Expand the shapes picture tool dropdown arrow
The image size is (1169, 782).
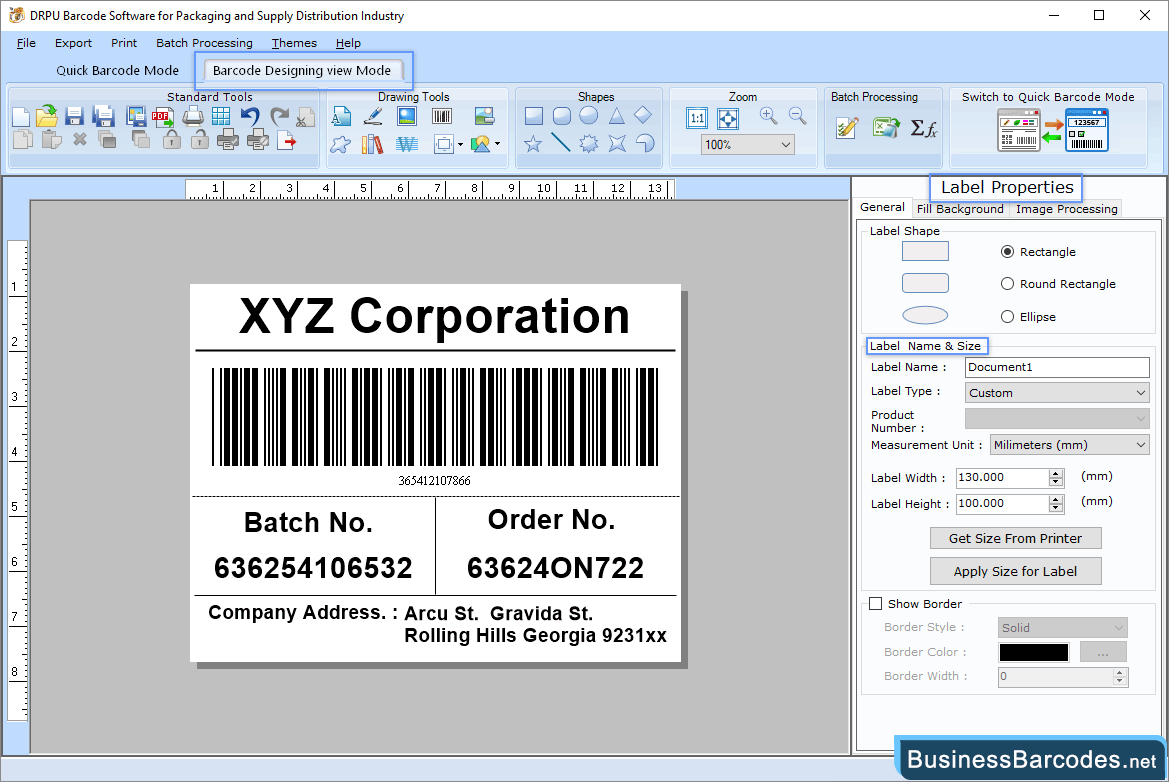497,144
